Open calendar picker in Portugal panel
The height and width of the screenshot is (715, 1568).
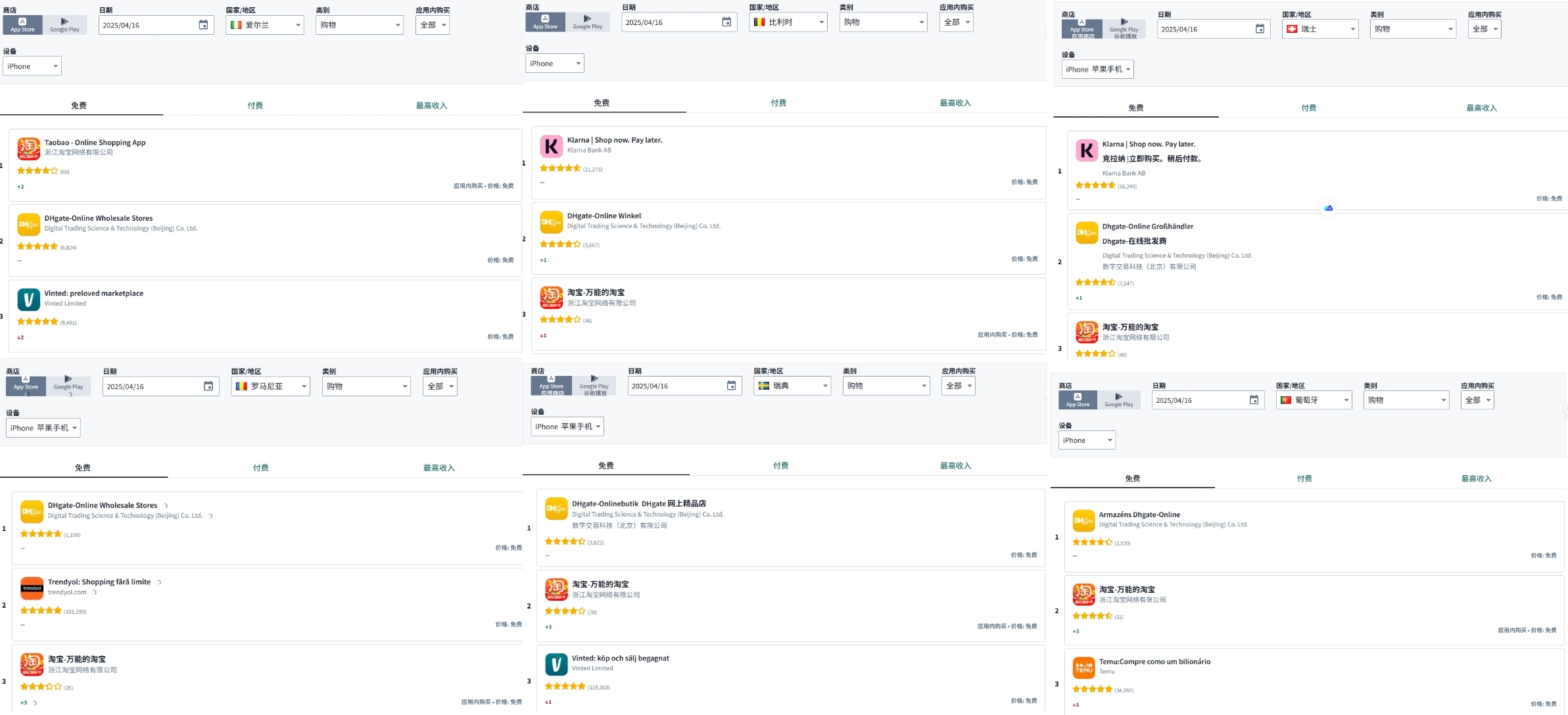[1254, 400]
